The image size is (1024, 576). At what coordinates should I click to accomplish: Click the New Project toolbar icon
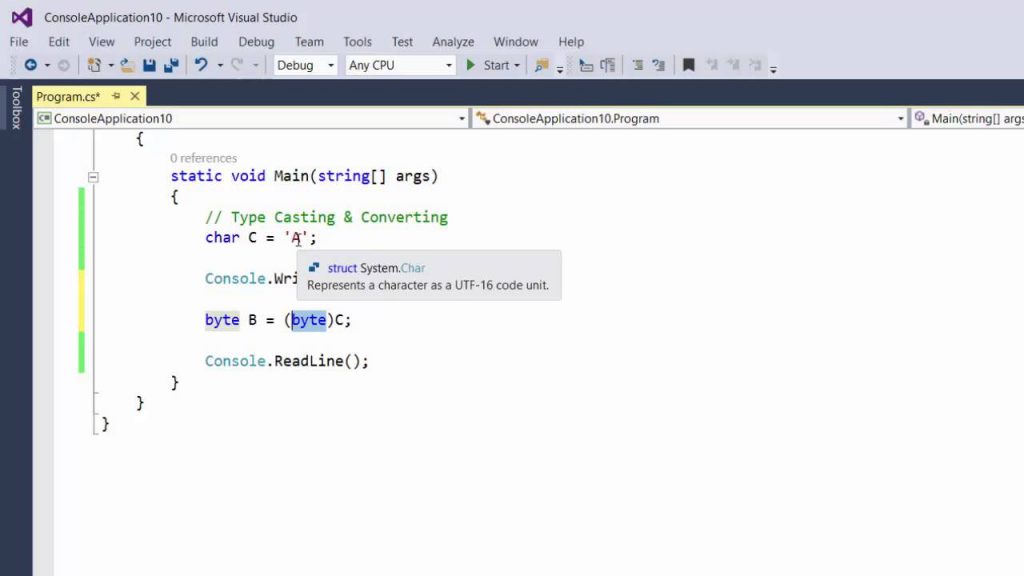click(x=94, y=65)
